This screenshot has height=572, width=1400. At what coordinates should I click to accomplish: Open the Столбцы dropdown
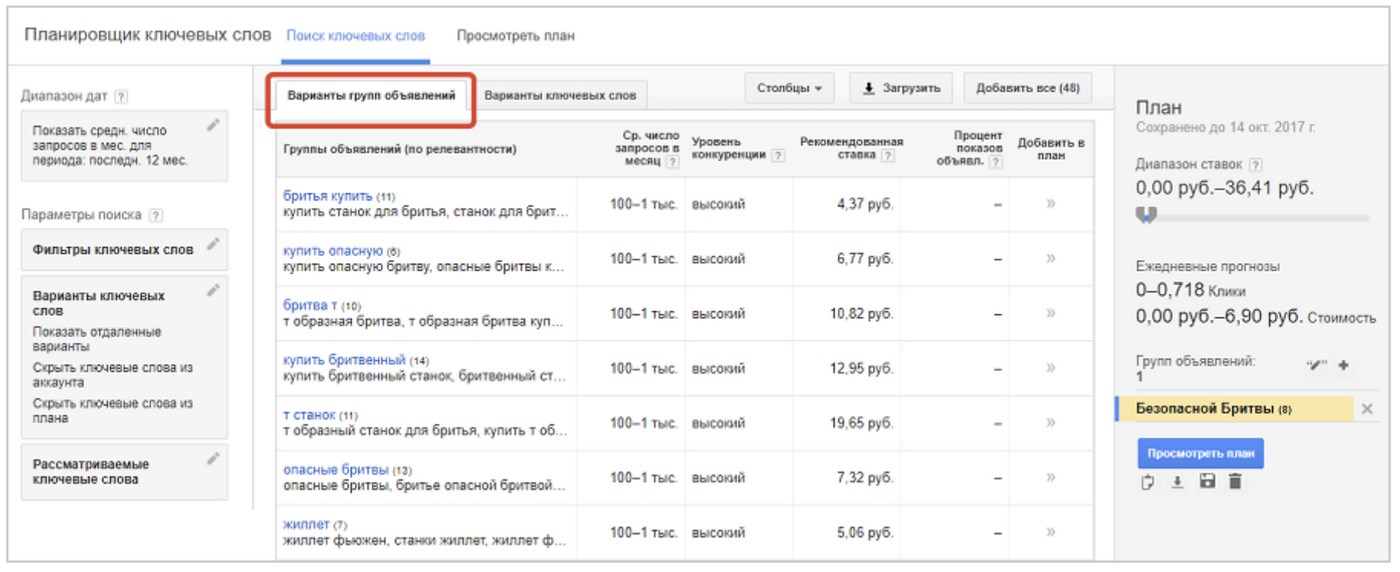point(789,88)
